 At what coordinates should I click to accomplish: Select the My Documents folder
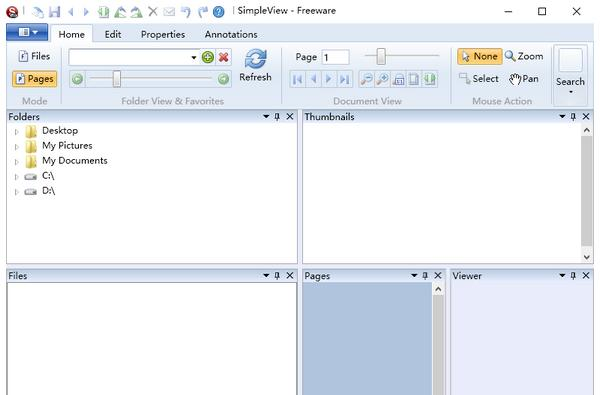click(x=75, y=161)
